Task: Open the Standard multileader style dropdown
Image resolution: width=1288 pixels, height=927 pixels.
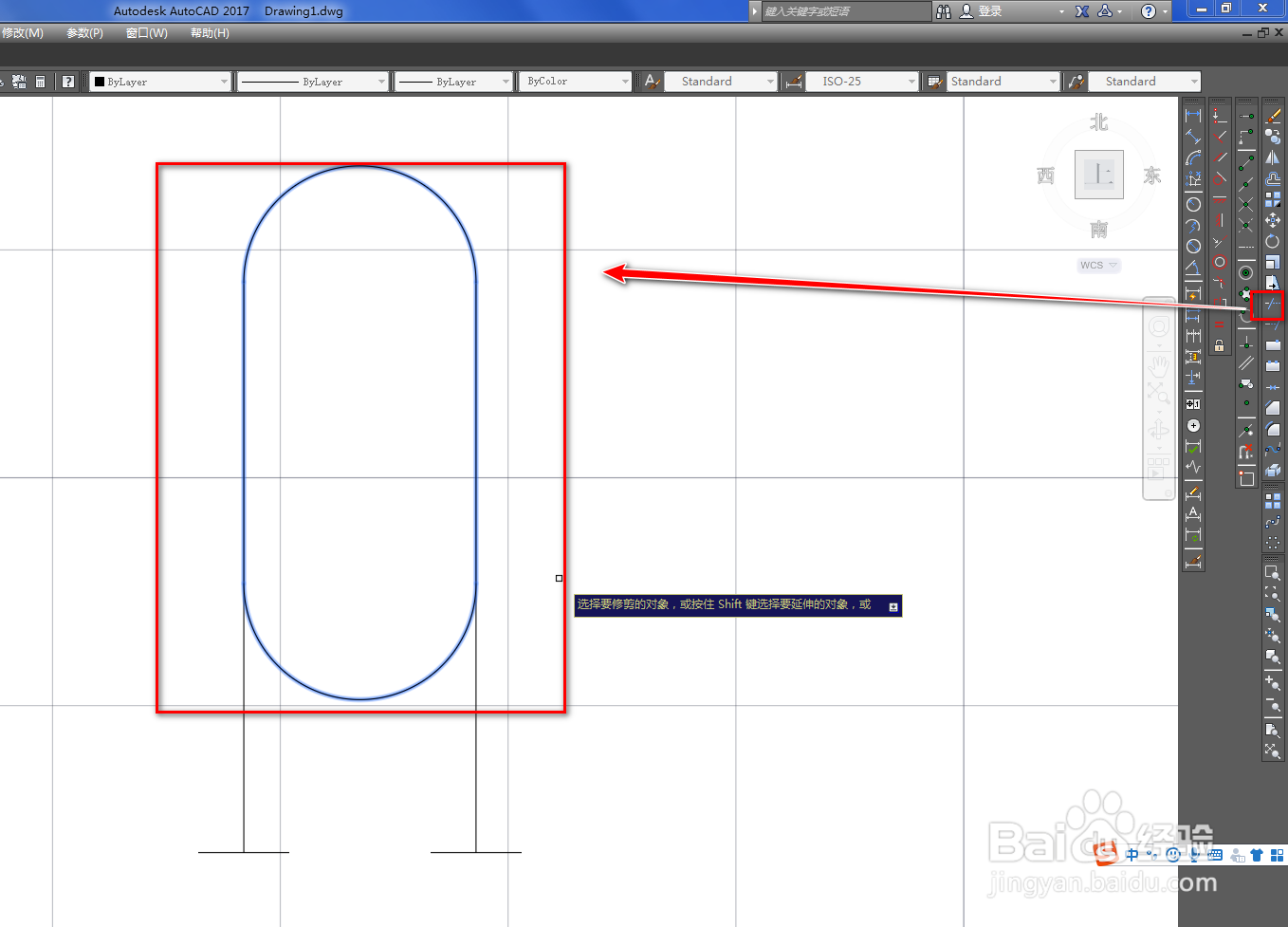Action: [1145, 82]
